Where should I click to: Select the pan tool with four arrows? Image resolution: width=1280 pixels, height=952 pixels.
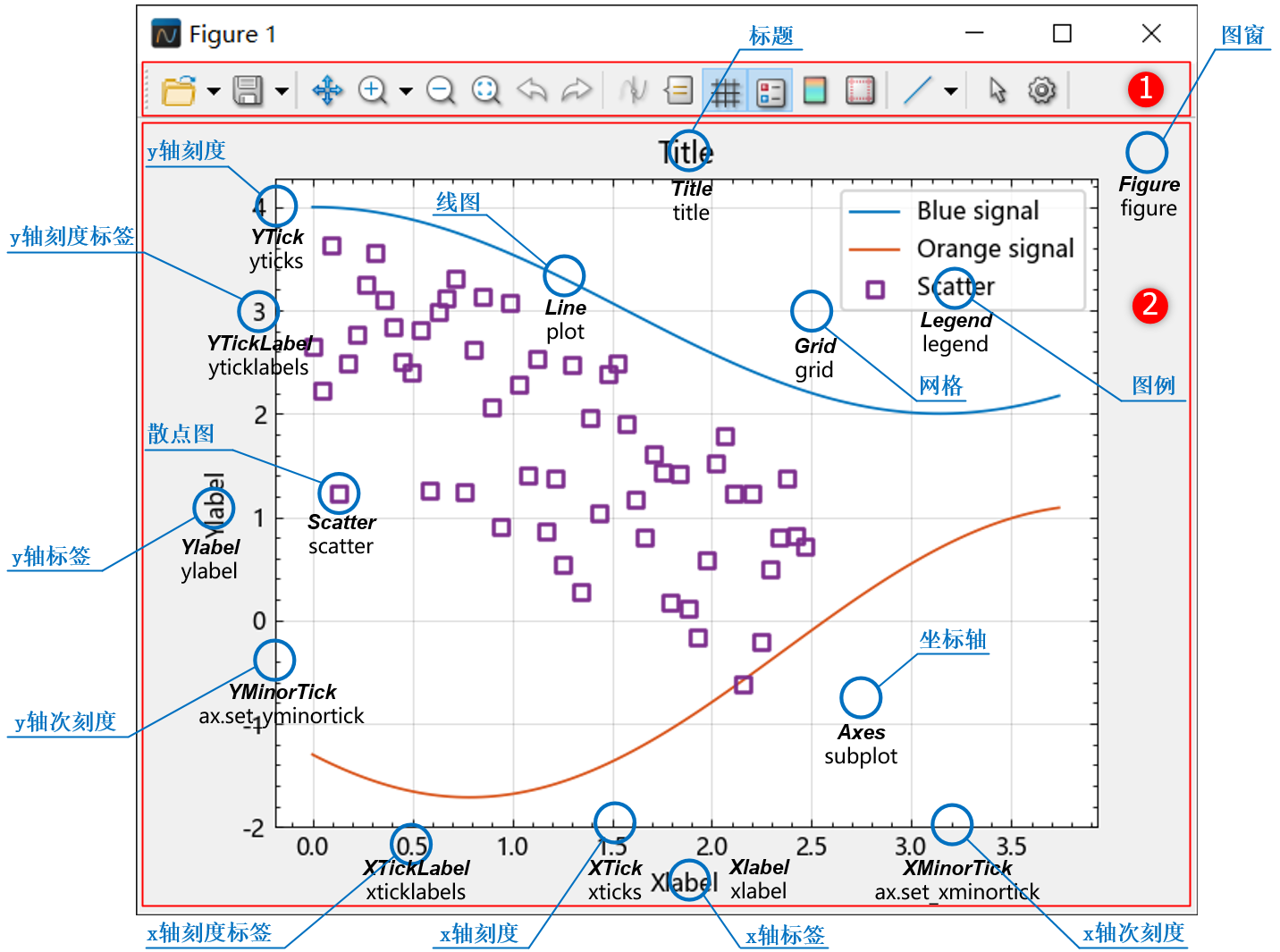point(327,90)
